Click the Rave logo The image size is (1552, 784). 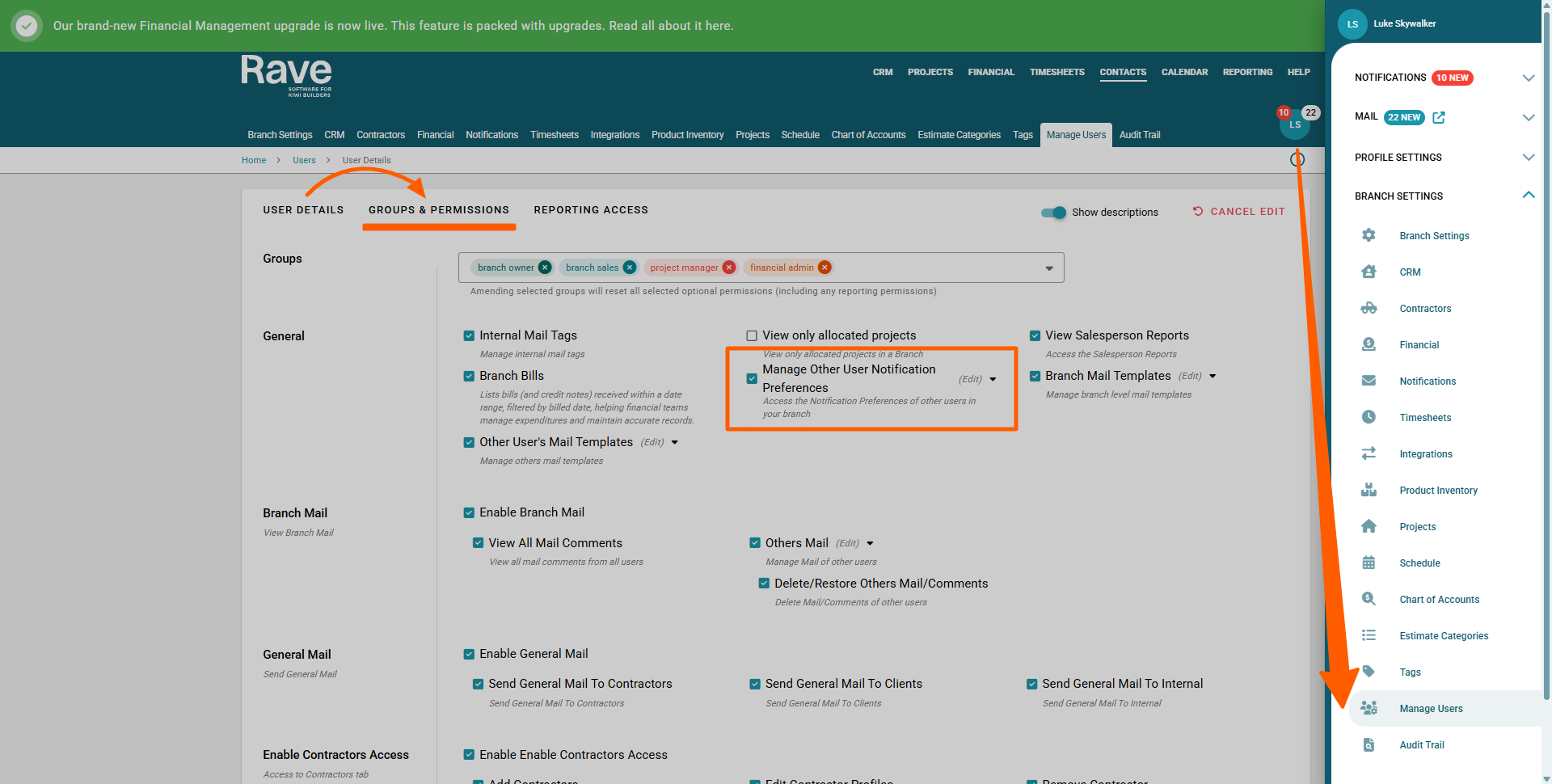(286, 76)
